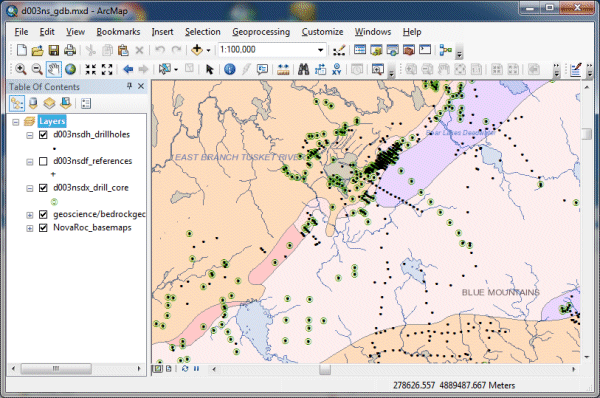600x398 pixels.
Task: Click the Table Of Contents horizontal scrollbar
Action: (x=56, y=369)
